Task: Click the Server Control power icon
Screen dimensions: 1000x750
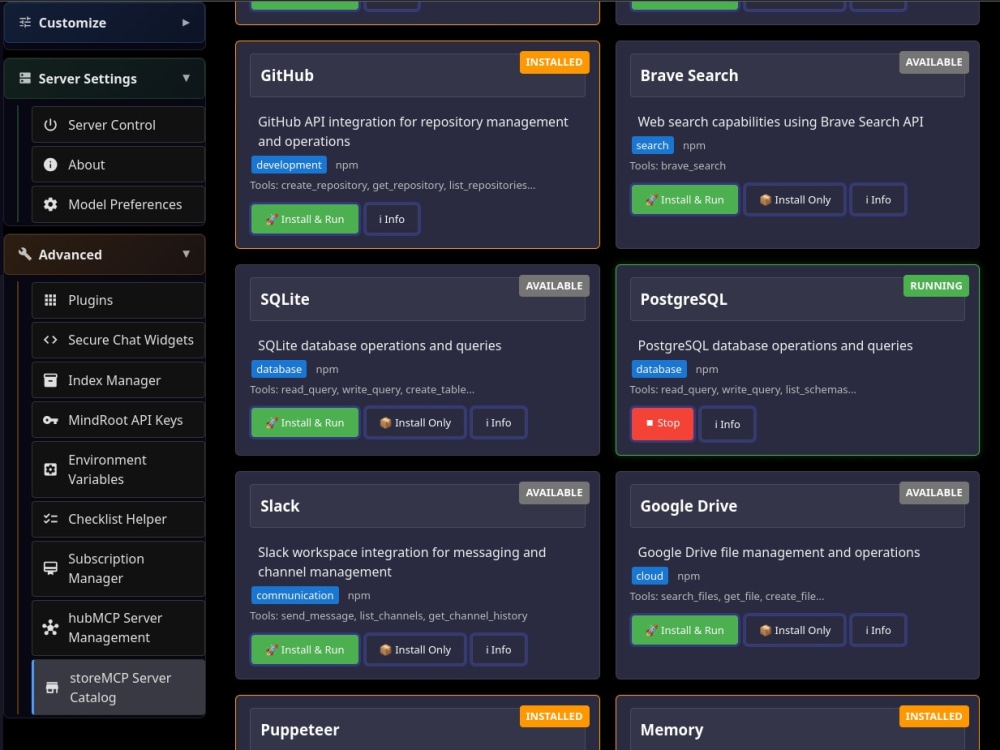Action: (x=50, y=125)
